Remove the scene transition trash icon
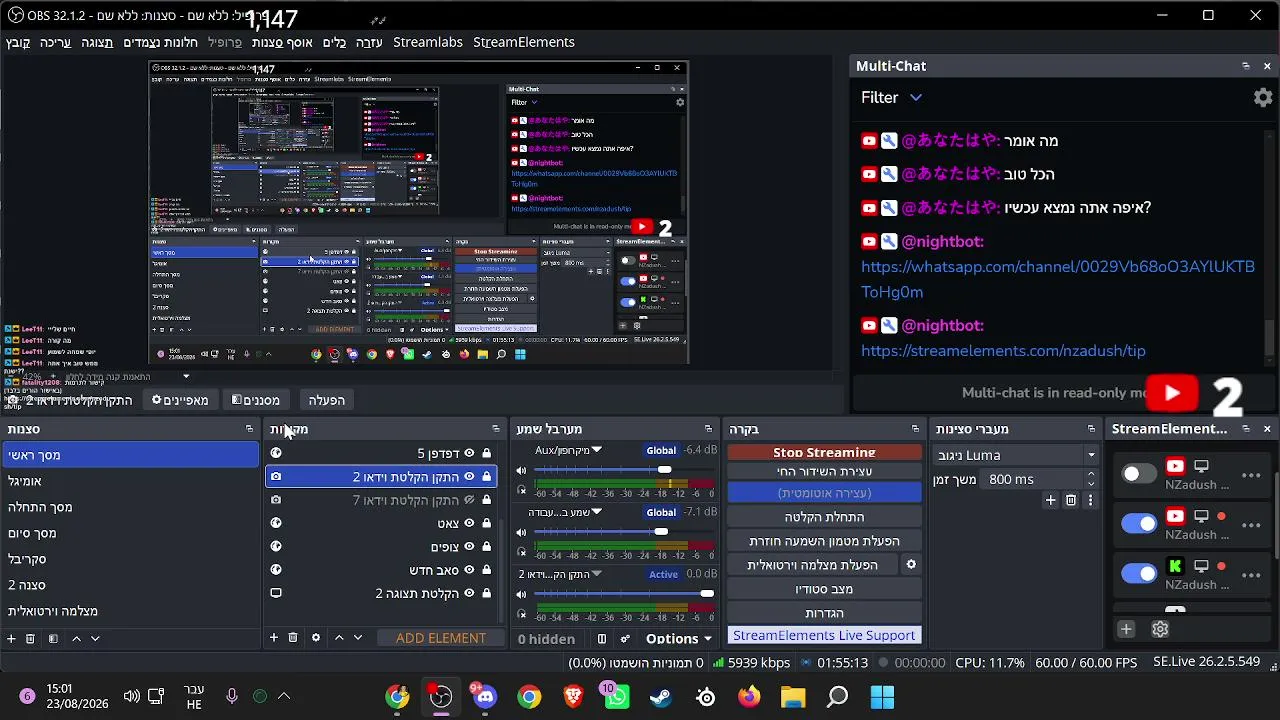 1071,499
